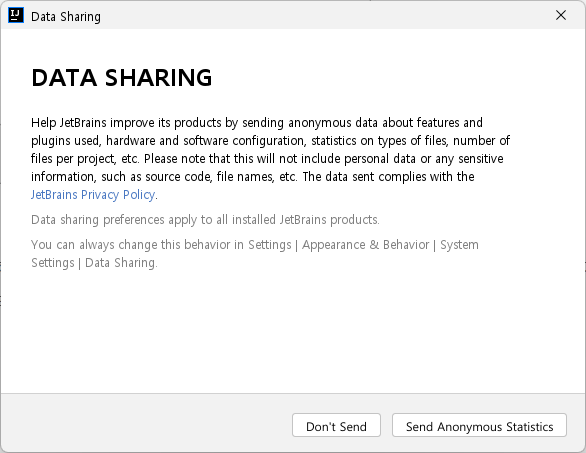Choose the Don't Send button

pos(336,425)
